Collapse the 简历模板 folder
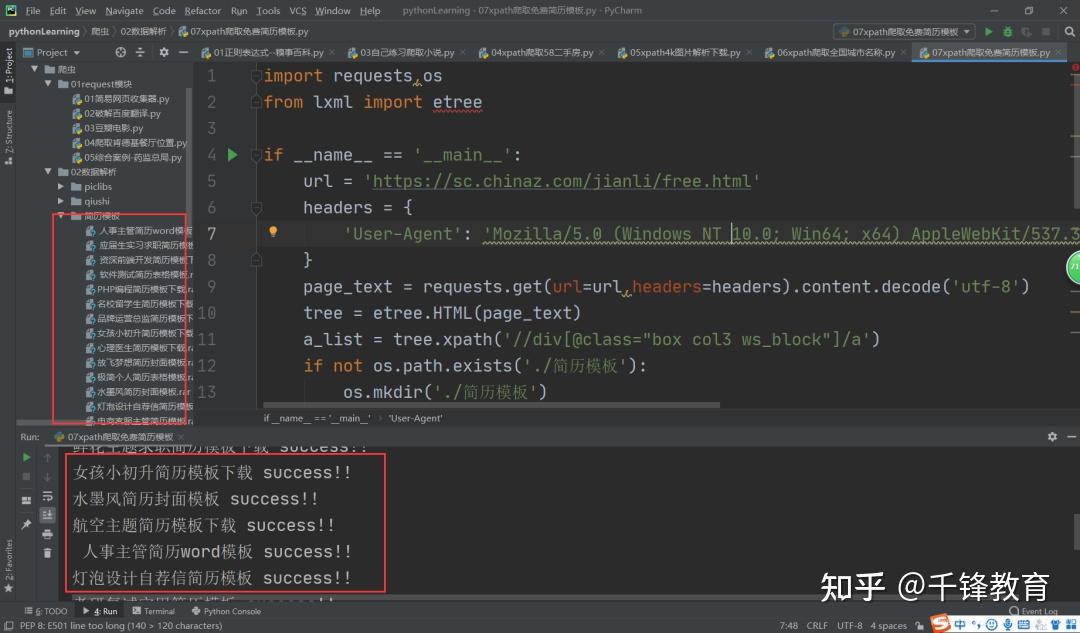Screen dimensions: 1080x633 pyautogui.click(x=60, y=215)
